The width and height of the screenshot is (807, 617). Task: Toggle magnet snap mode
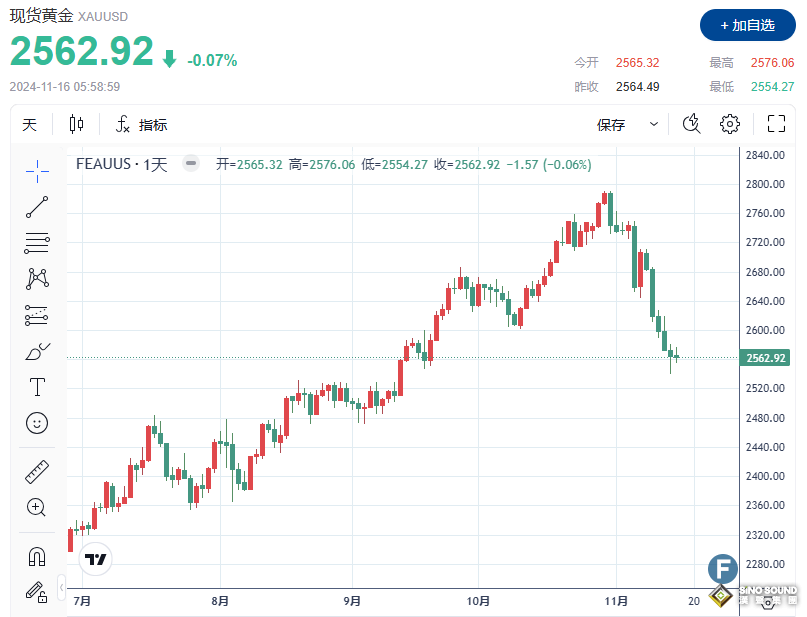click(x=37, y=556)
